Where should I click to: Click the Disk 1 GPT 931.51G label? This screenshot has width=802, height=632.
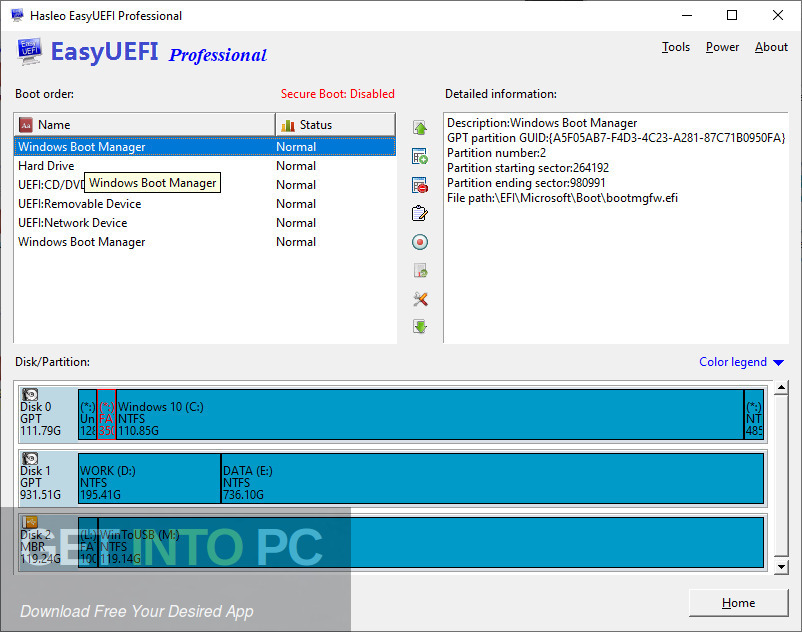click(40, 483)
